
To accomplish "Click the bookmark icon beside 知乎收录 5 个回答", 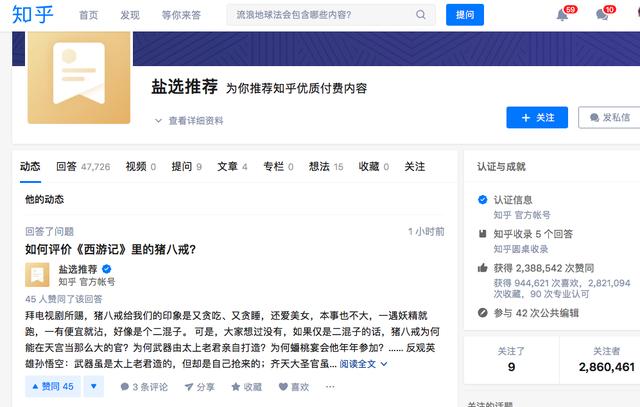I will pyautogui.click(x=482, y=234).
